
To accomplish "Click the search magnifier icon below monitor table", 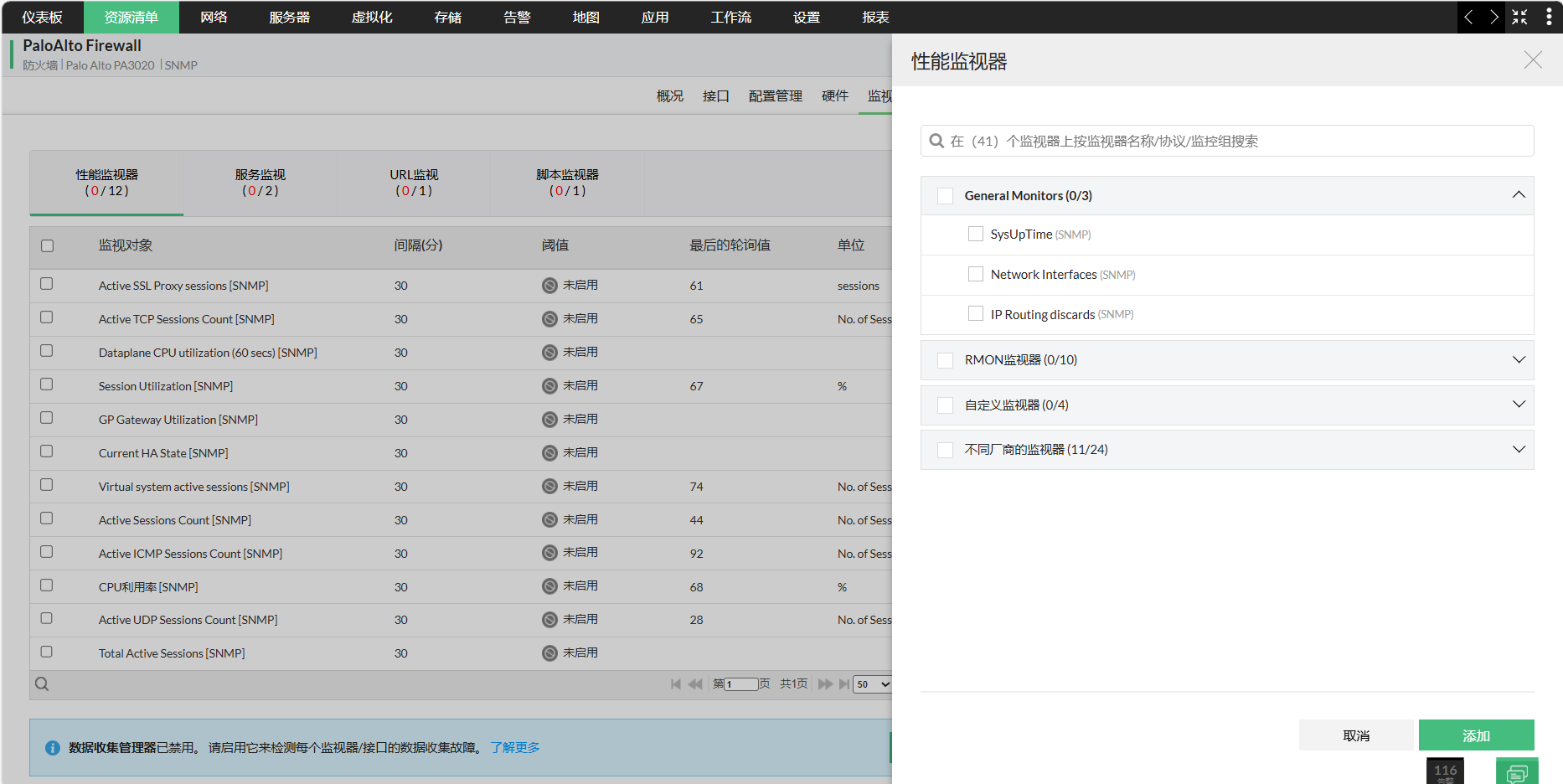I will pos(42,684).
